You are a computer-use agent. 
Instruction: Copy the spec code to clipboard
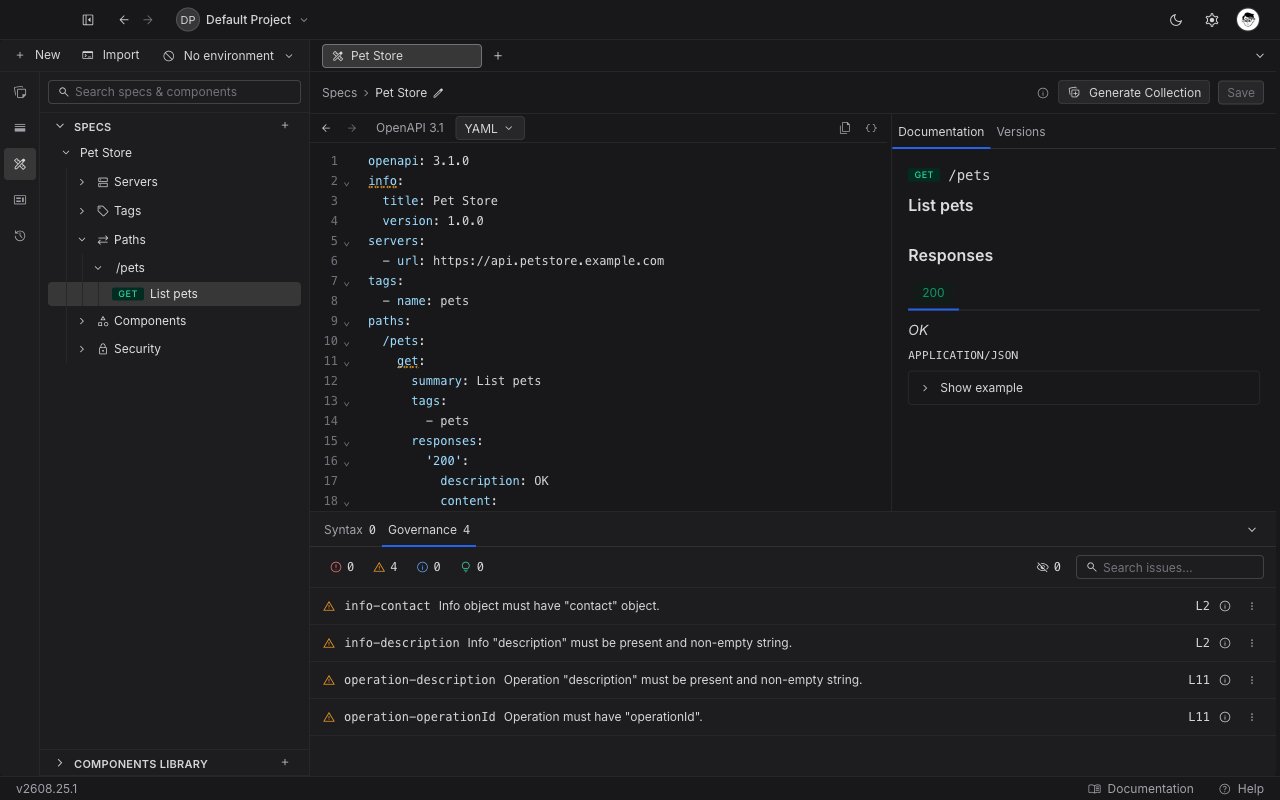click(845, 128)
